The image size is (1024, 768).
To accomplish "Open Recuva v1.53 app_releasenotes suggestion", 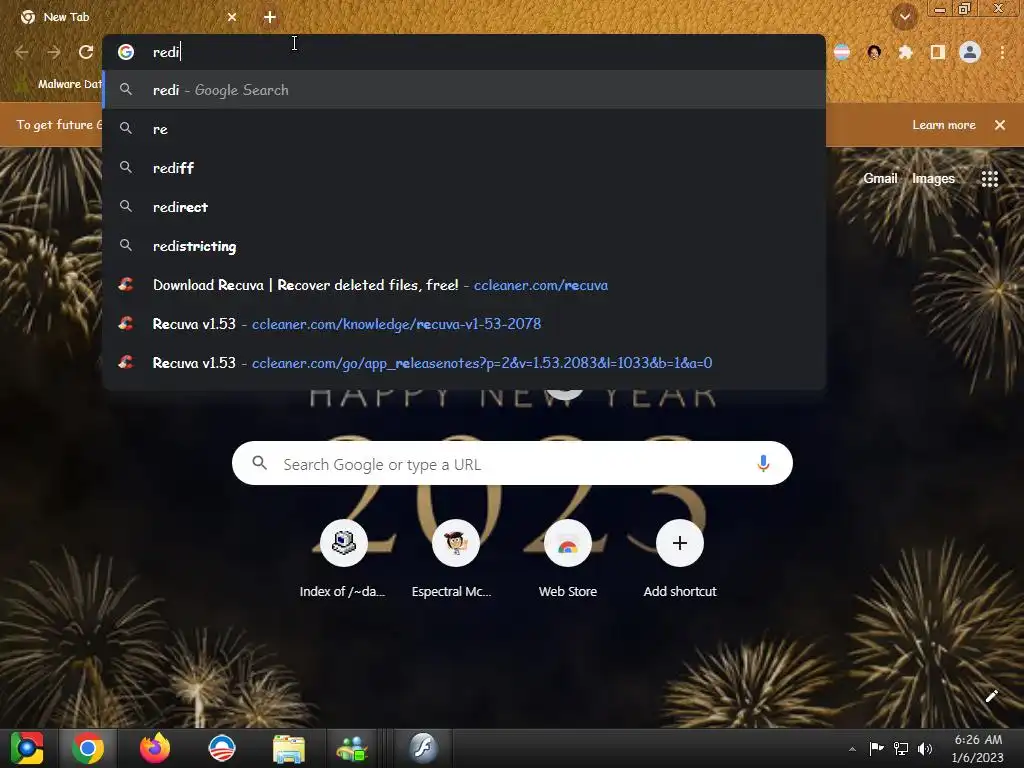I will coord(464,362).
